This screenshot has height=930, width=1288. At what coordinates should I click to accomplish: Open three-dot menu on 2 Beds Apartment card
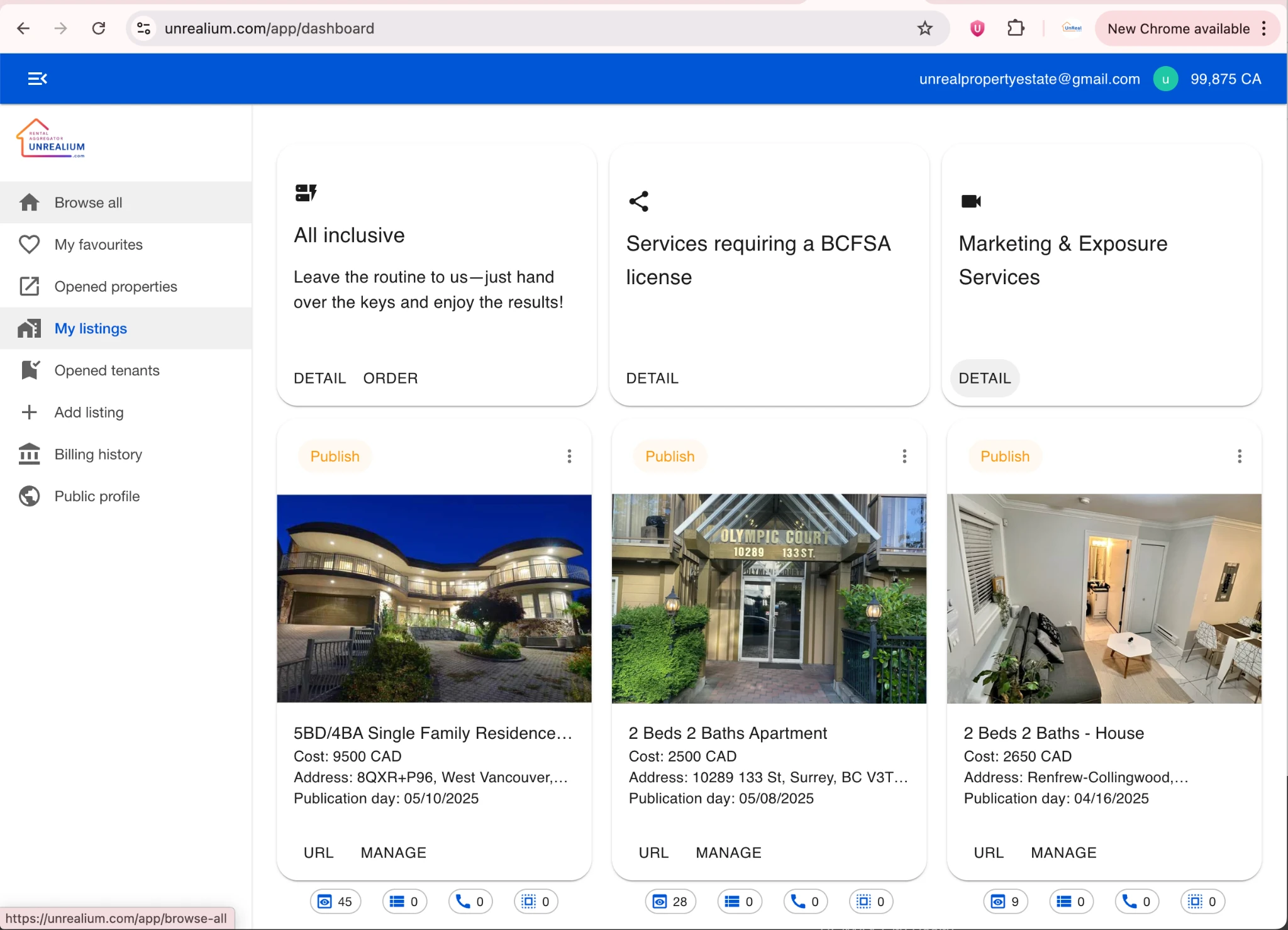tap(904, 457)
